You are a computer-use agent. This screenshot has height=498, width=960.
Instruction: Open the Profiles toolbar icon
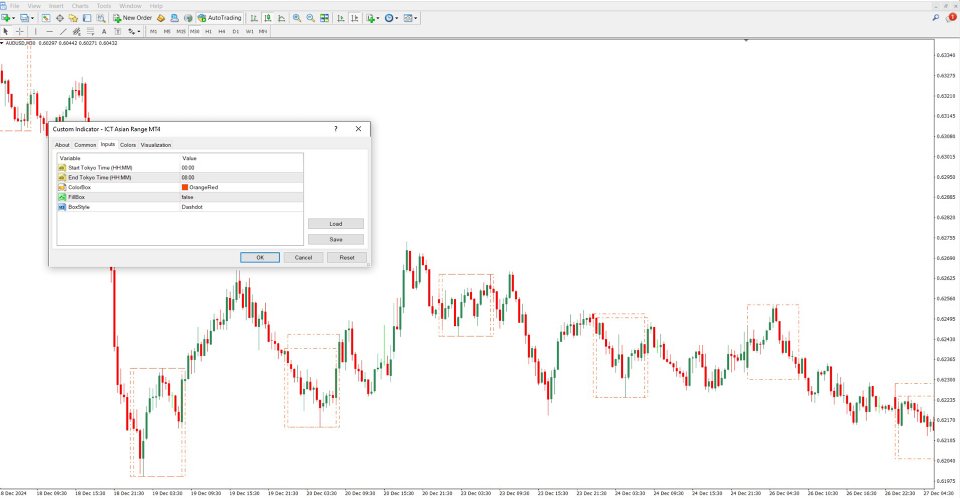(24, 18)
